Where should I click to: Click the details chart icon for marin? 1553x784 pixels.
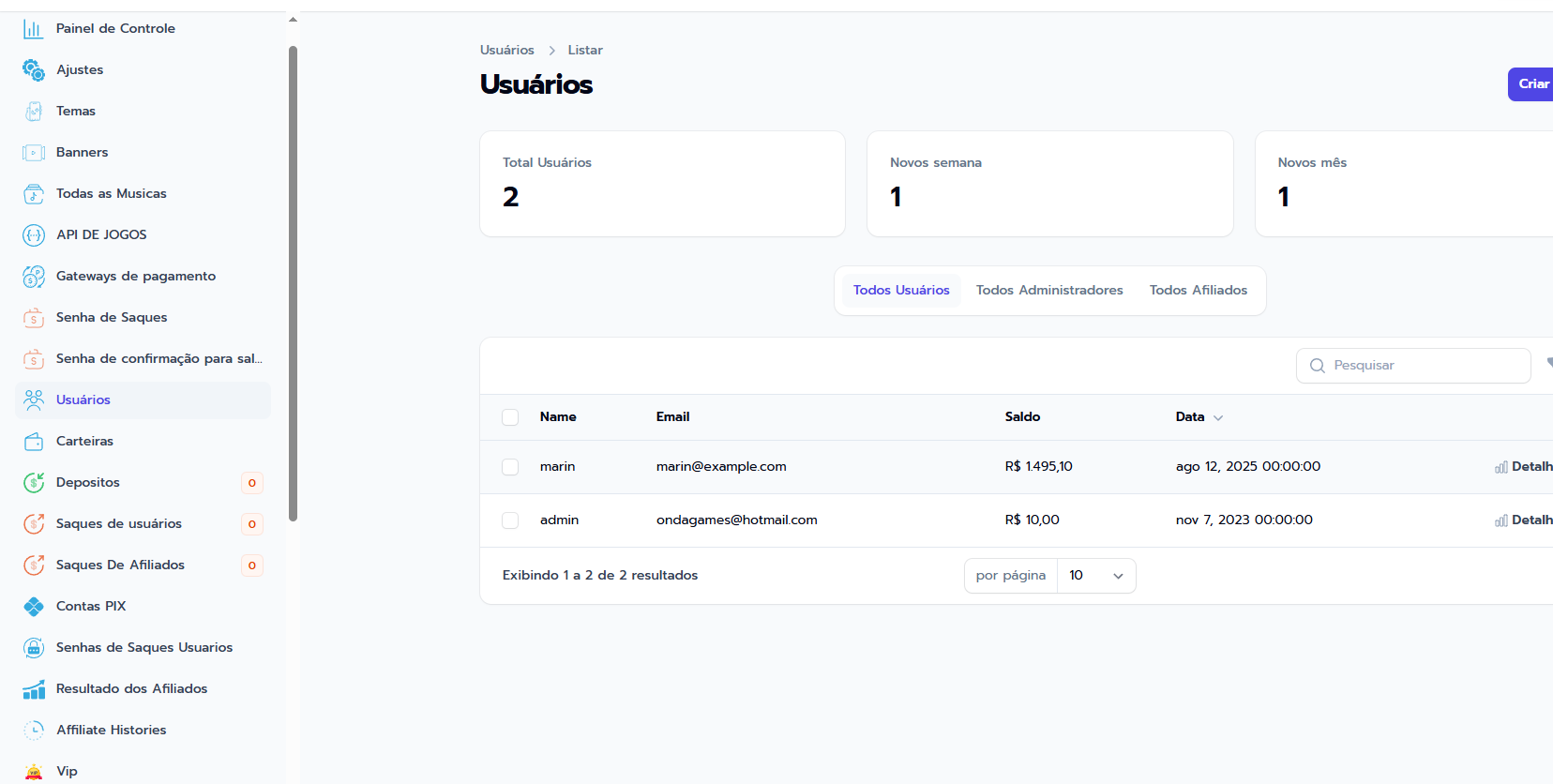1501,467
